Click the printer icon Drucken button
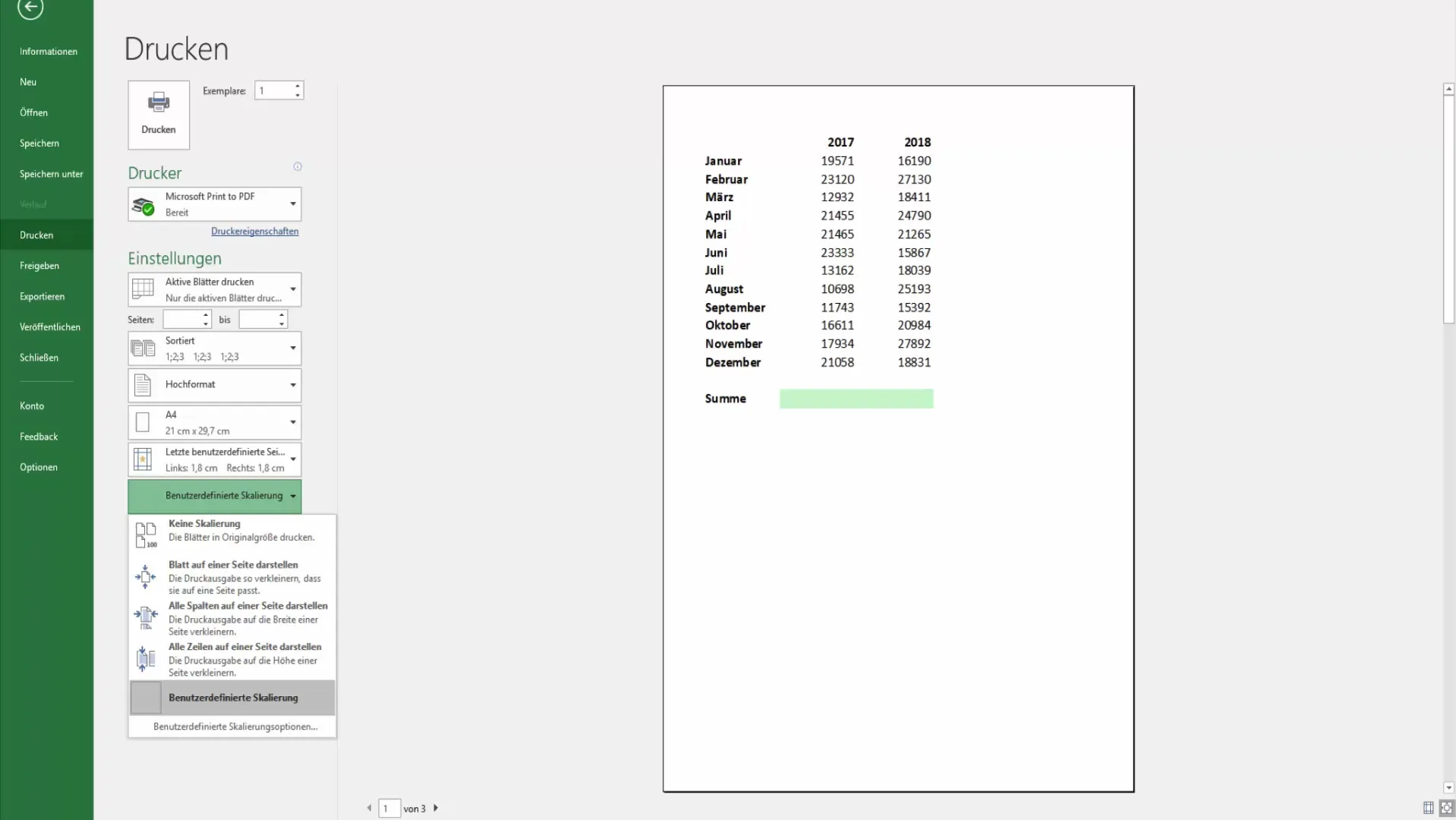Image resolution: width=1456 pixels, height=820 pixels. (159, 115)
